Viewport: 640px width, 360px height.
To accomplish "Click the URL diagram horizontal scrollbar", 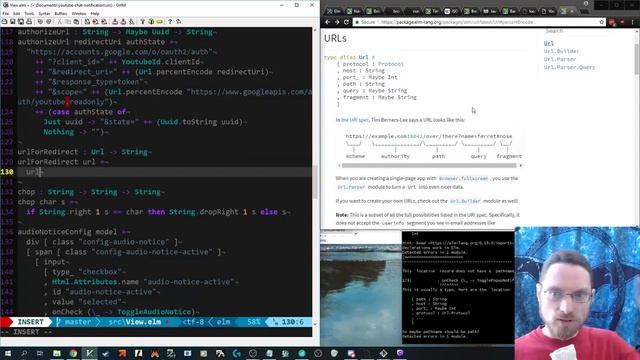I will pos(430,166).
